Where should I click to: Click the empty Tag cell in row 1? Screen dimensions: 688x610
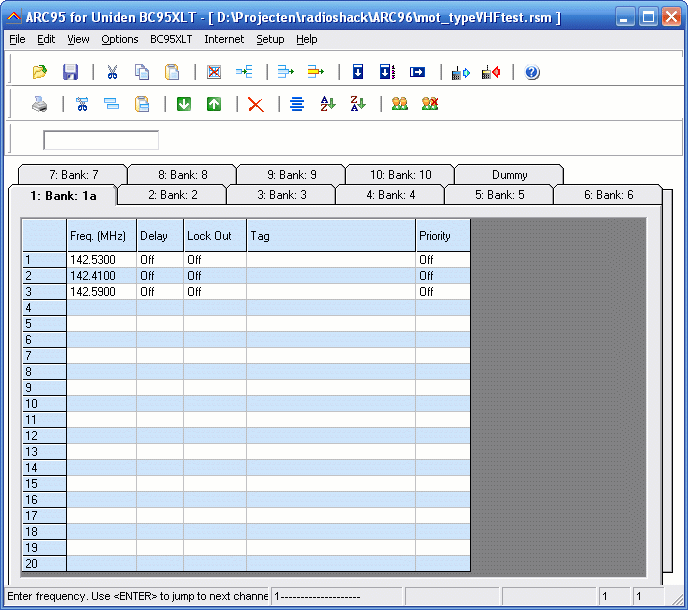tap(331, 260)
